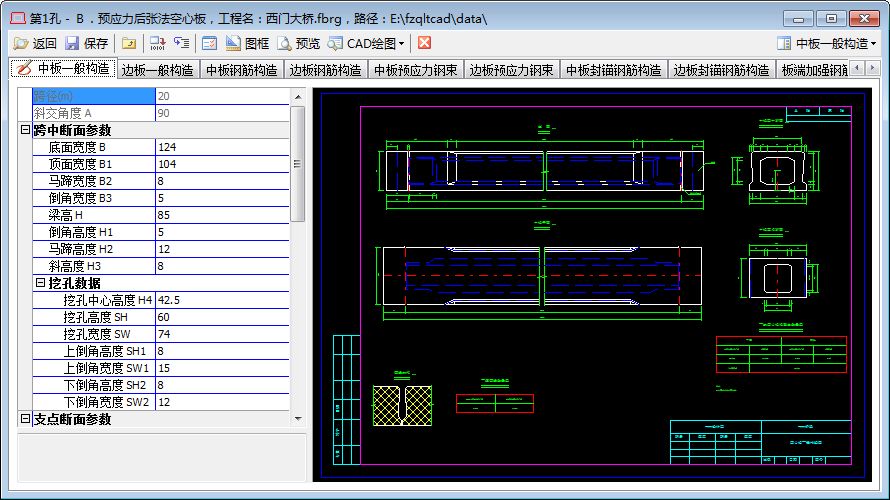Edit the 下倒角高度 SH2 value 8
The image size is (890, 500).
click(222, 385)
